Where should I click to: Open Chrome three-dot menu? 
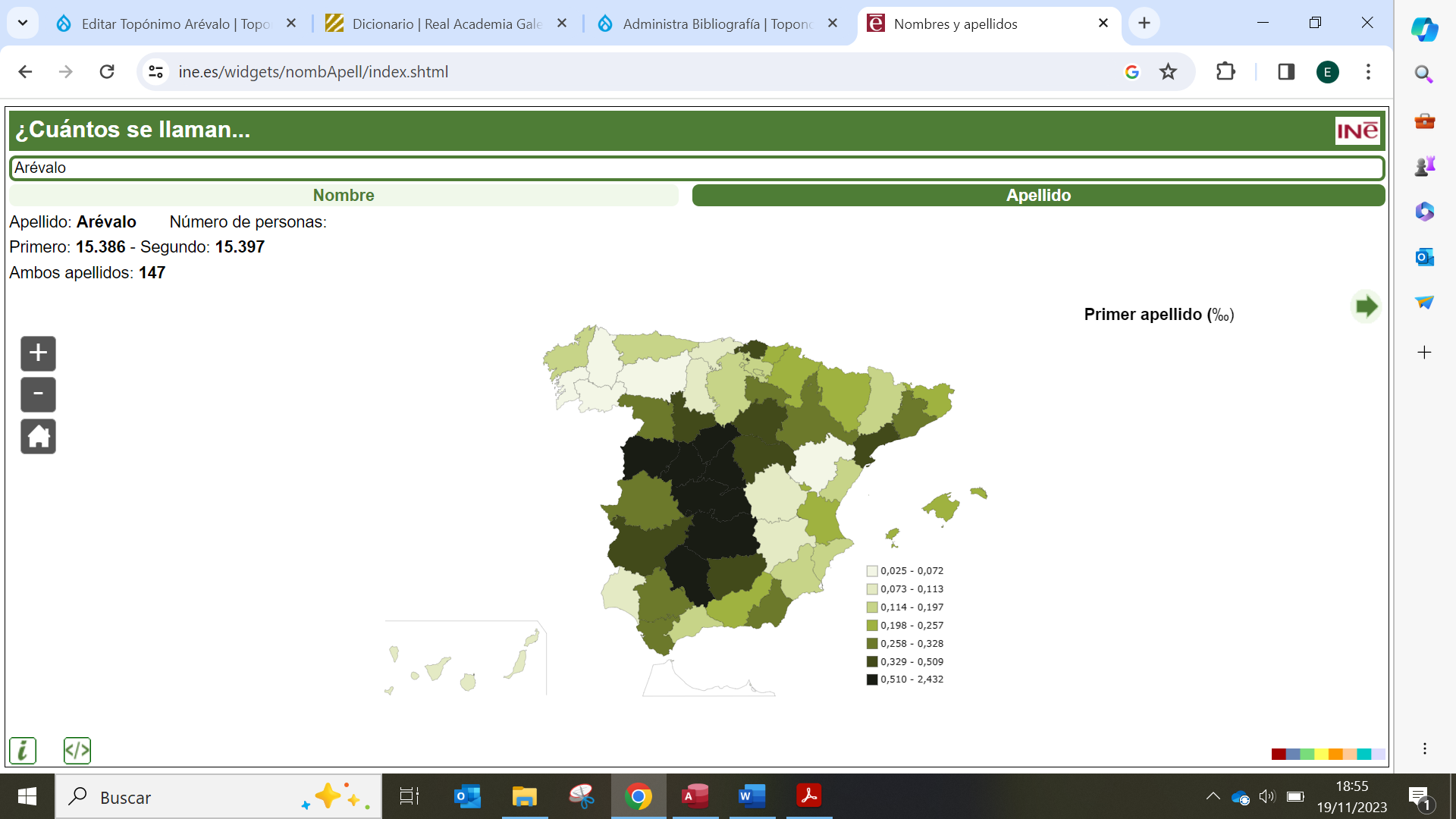pyautogui.click(x=1368, y=72)
